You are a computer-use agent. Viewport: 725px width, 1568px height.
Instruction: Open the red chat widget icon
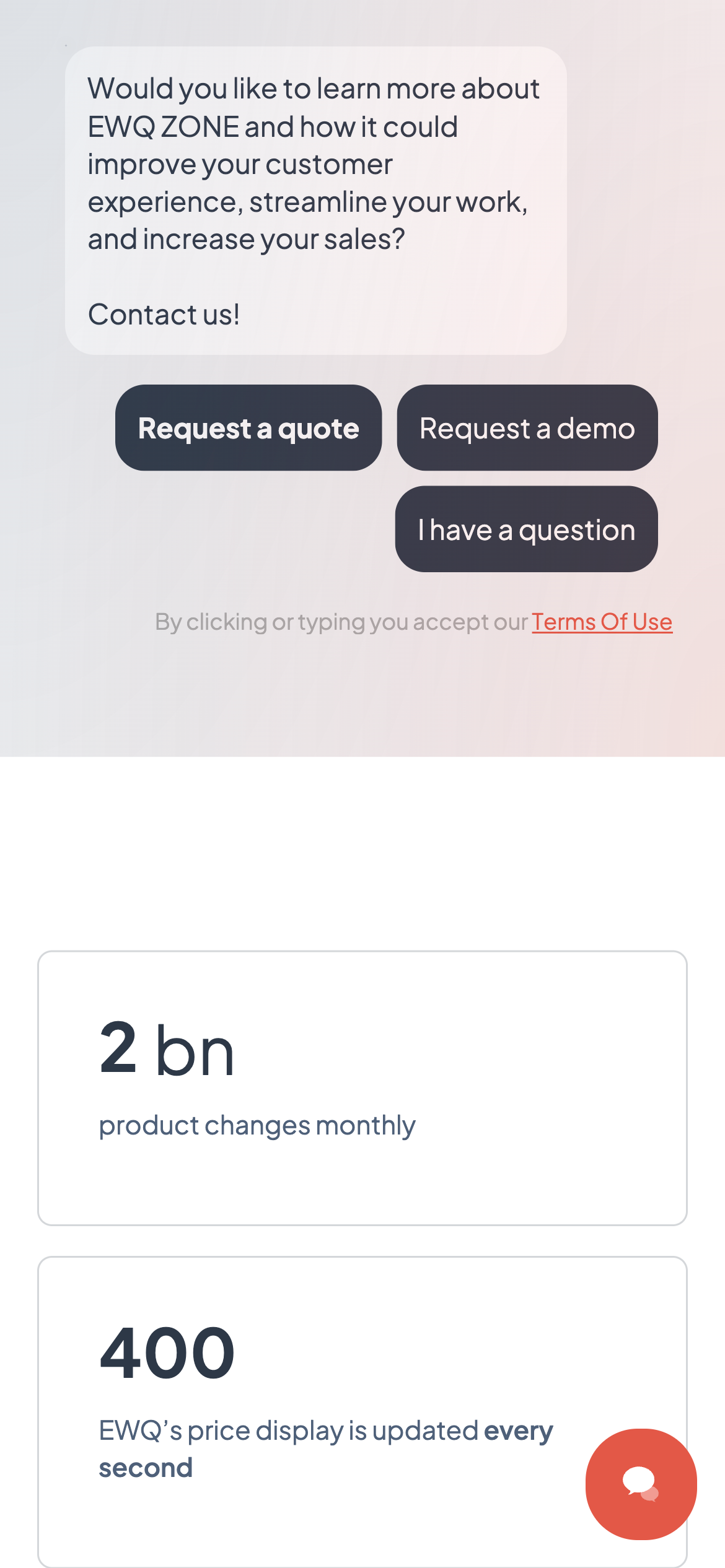click(641, 1484)
